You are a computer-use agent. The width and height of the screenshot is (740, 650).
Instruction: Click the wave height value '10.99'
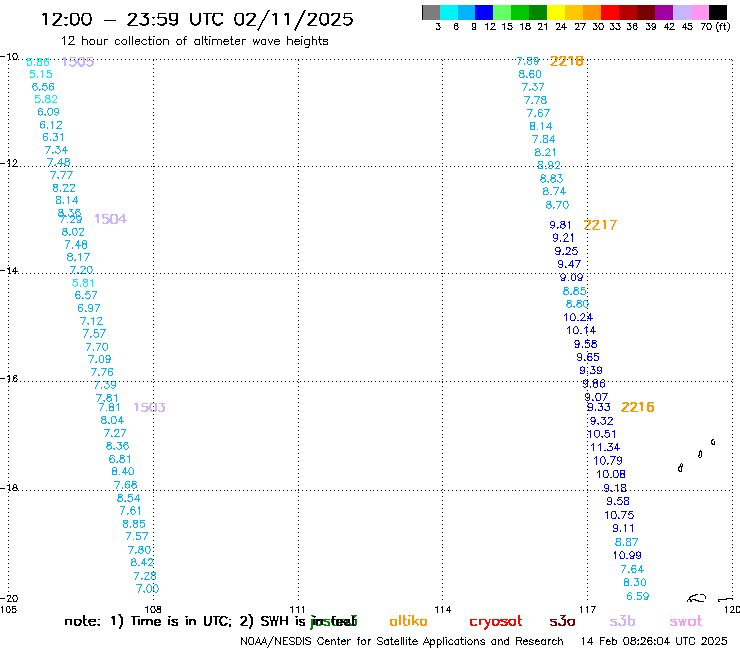tap(627, 556)
